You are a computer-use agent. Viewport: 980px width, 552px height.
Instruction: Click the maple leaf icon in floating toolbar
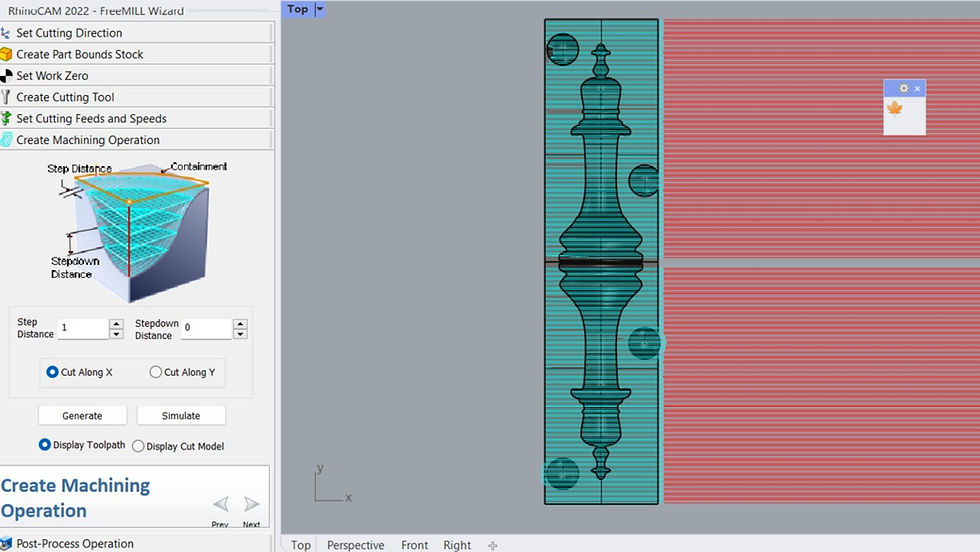[895, 109]
